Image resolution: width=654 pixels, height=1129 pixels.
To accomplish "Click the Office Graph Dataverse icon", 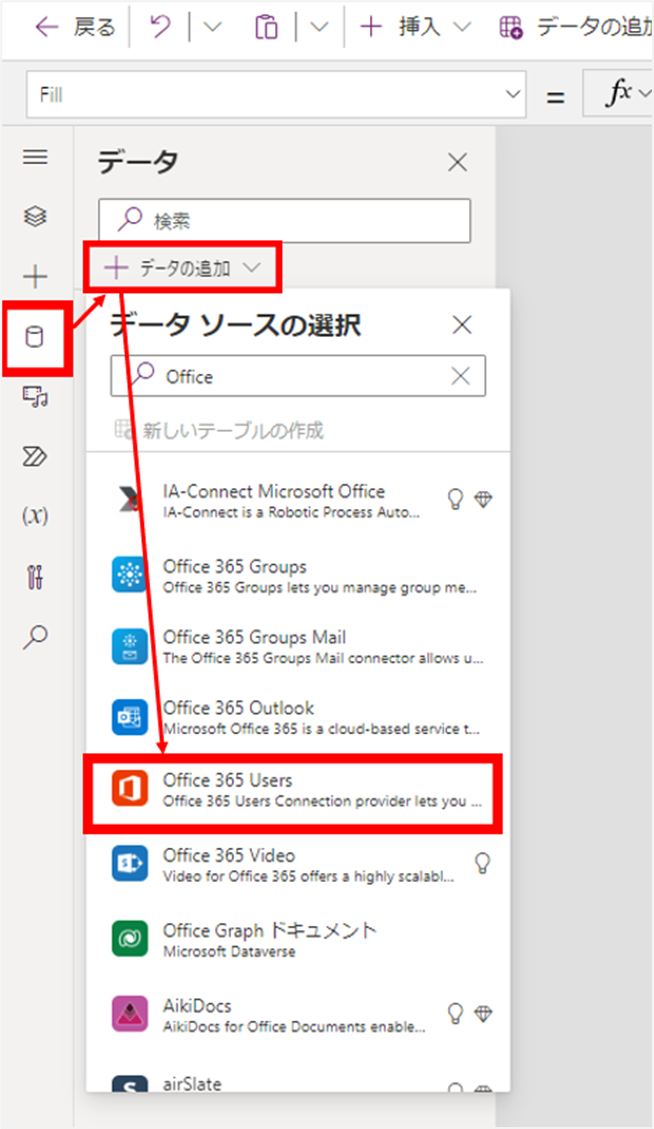I will point(130,939).
